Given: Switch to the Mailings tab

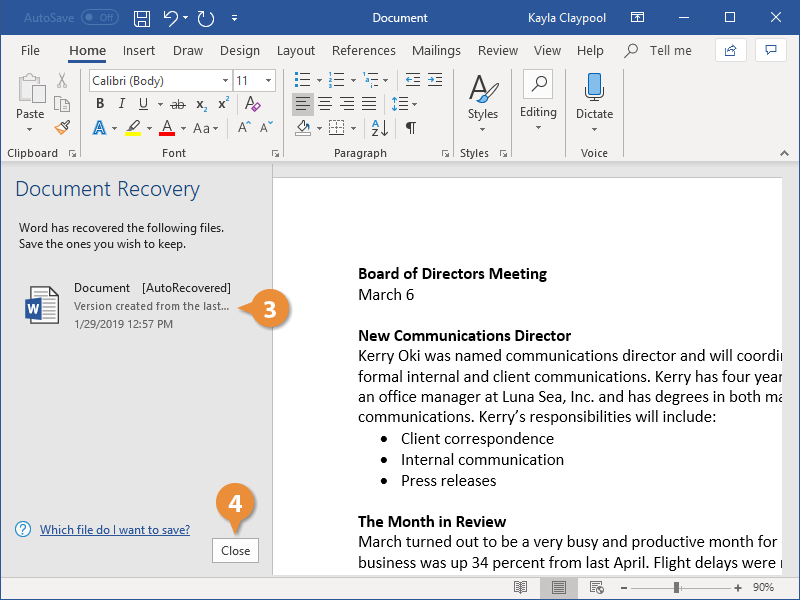Looking at the screenshot, I should 436,51.
